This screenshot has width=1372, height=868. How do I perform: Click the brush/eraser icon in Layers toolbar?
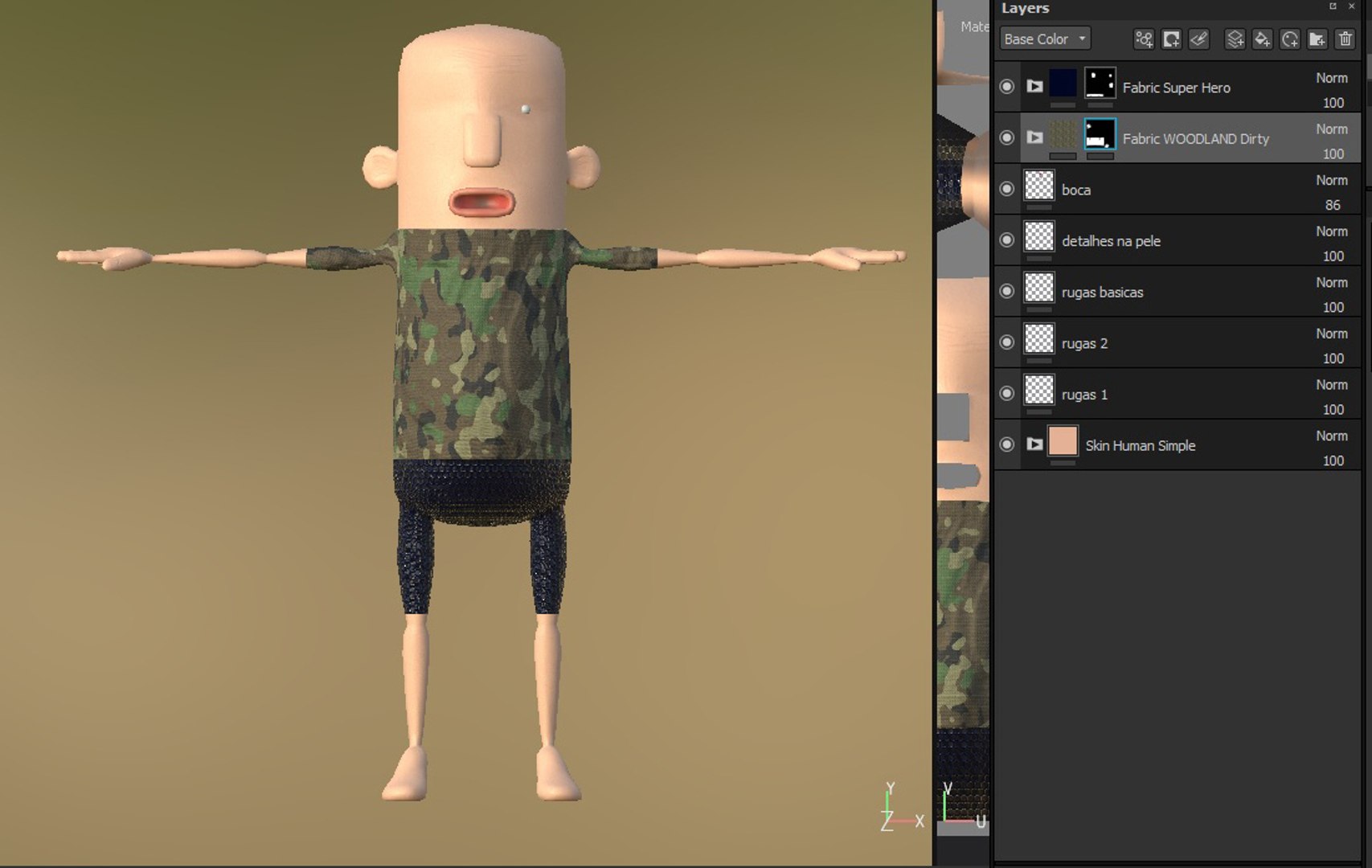click(x=1198, y=39)
